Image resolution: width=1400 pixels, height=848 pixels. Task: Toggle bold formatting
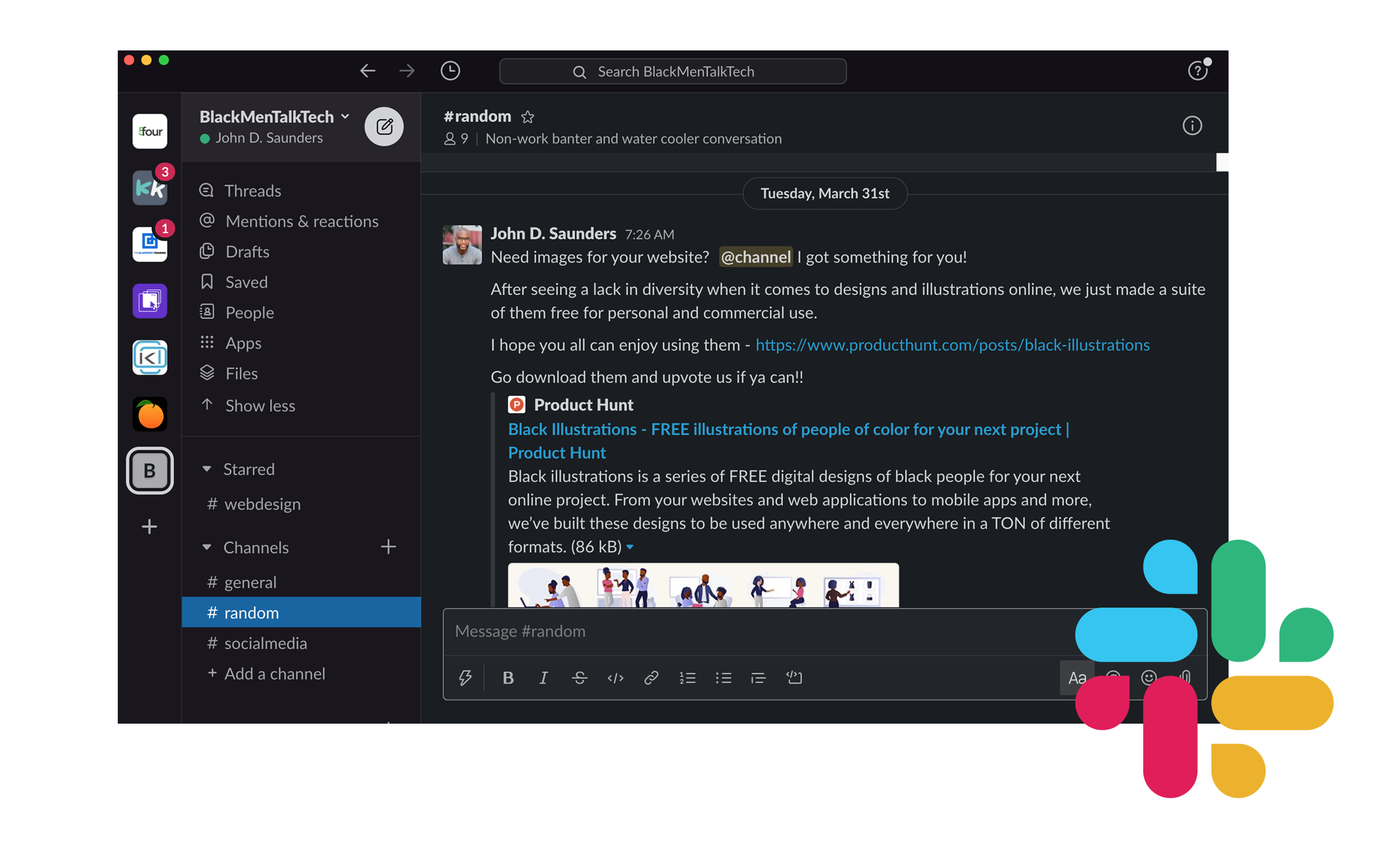click(x=508, y=678)
